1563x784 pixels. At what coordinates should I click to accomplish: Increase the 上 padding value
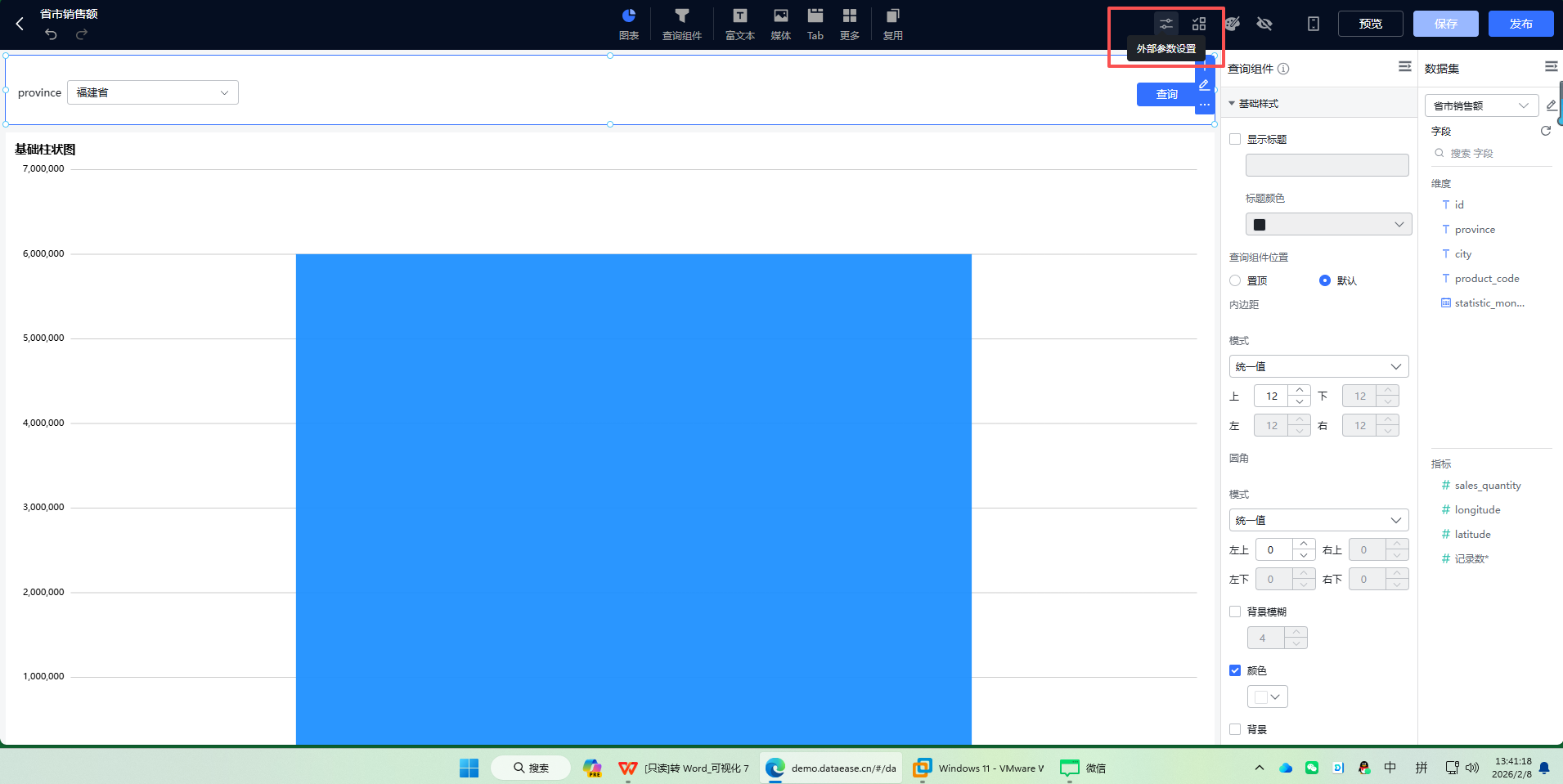click(x=1300, y=391)
